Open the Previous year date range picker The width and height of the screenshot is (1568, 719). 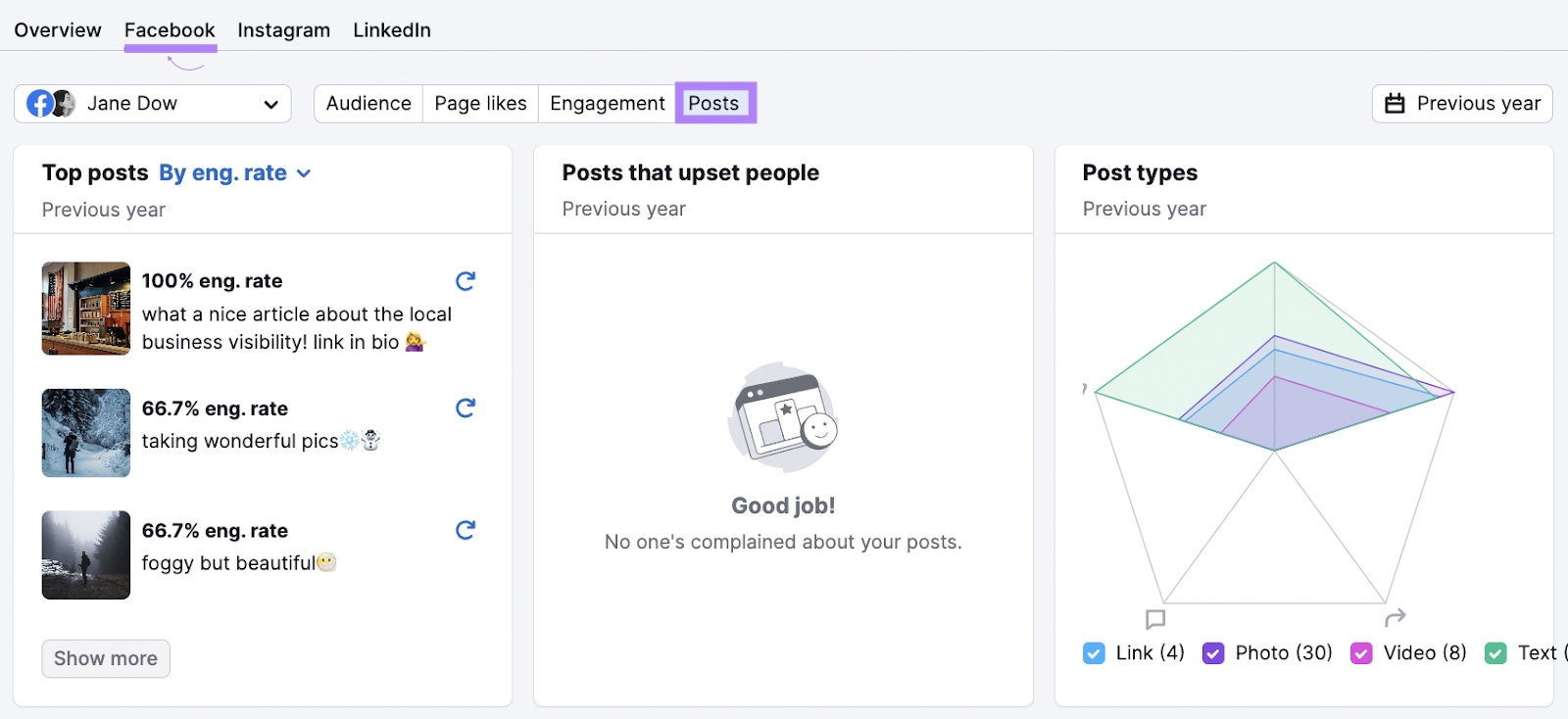click(x=1462, y=103)
